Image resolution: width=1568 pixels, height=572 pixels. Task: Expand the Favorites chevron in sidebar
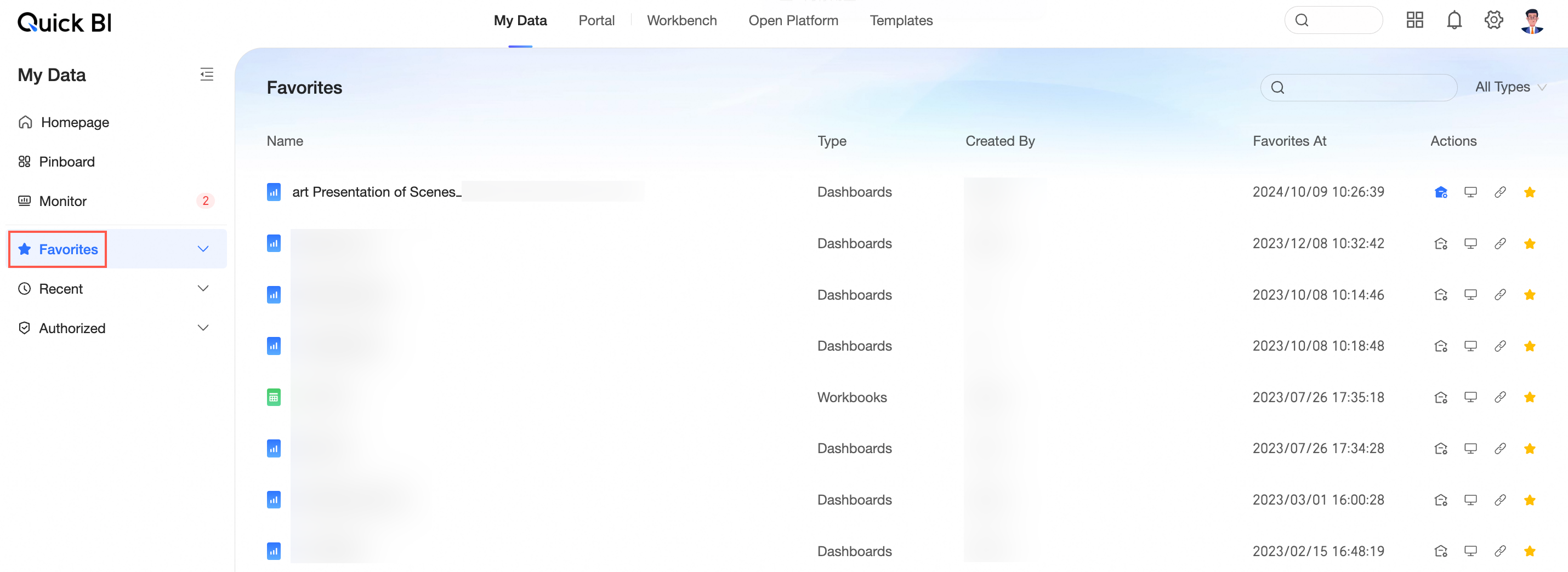203,249
